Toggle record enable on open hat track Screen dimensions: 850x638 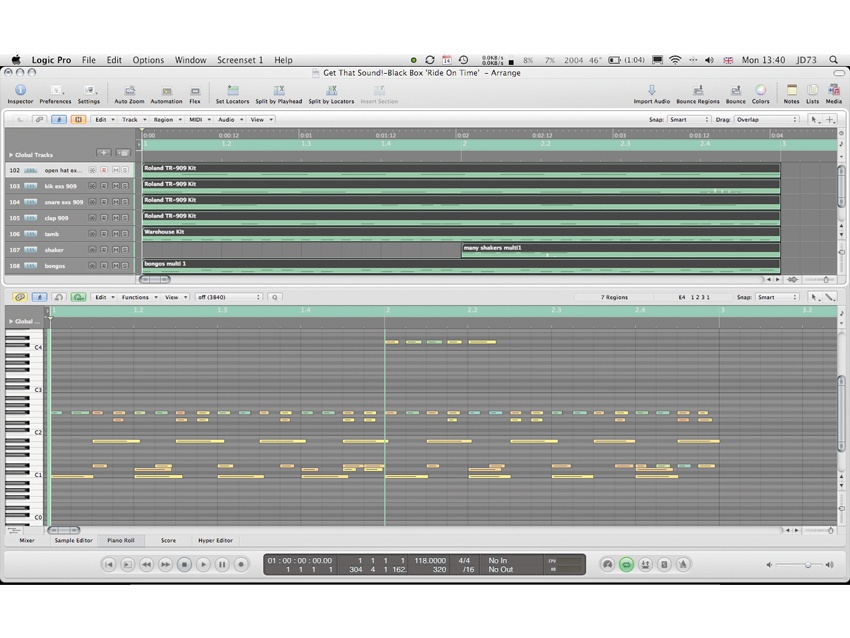tap(104, 170)
